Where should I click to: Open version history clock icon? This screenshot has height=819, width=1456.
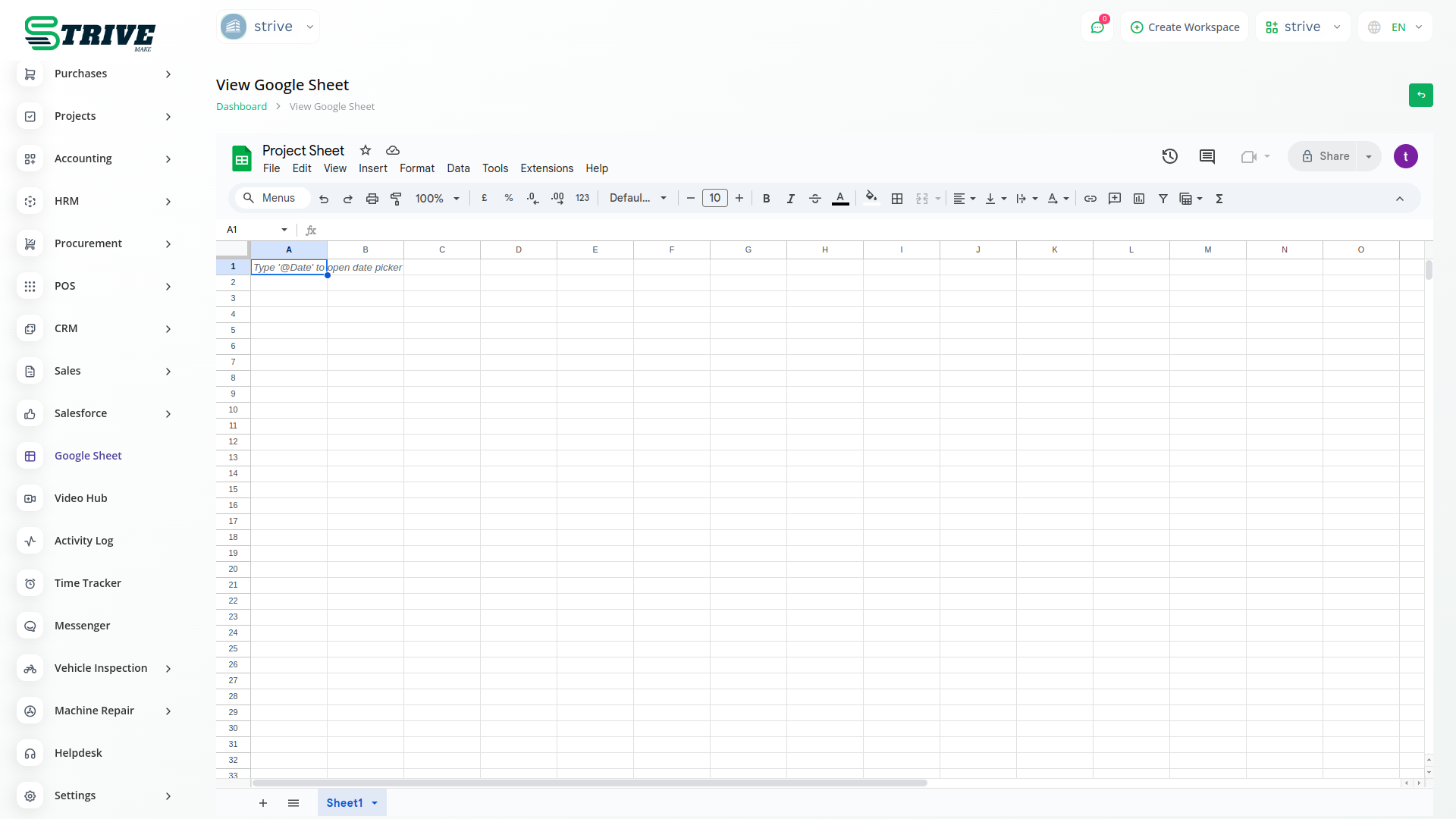(1169, 156)
